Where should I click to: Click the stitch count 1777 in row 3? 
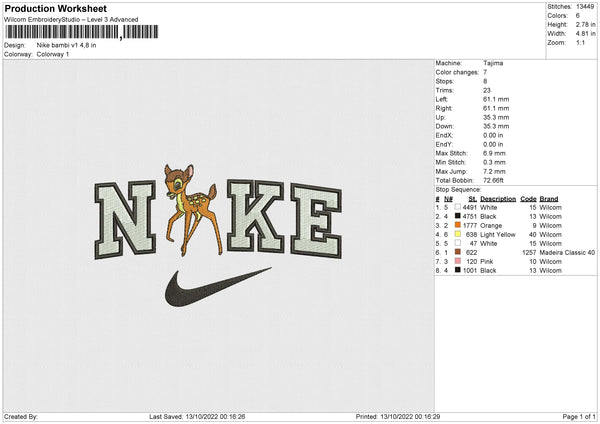470,226
